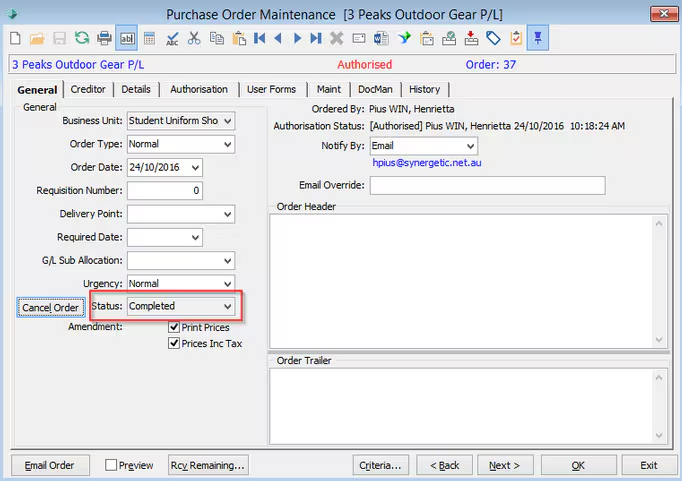Click the Email Override input field

(x=488, y=185)
